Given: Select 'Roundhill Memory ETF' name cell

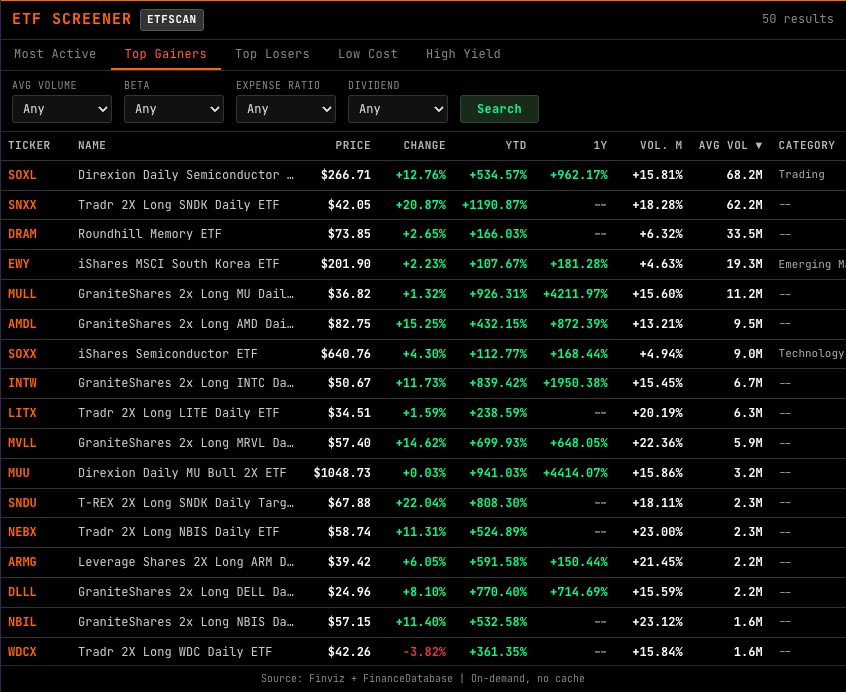Looking at the screenshot, I should (x=149, y=234).
